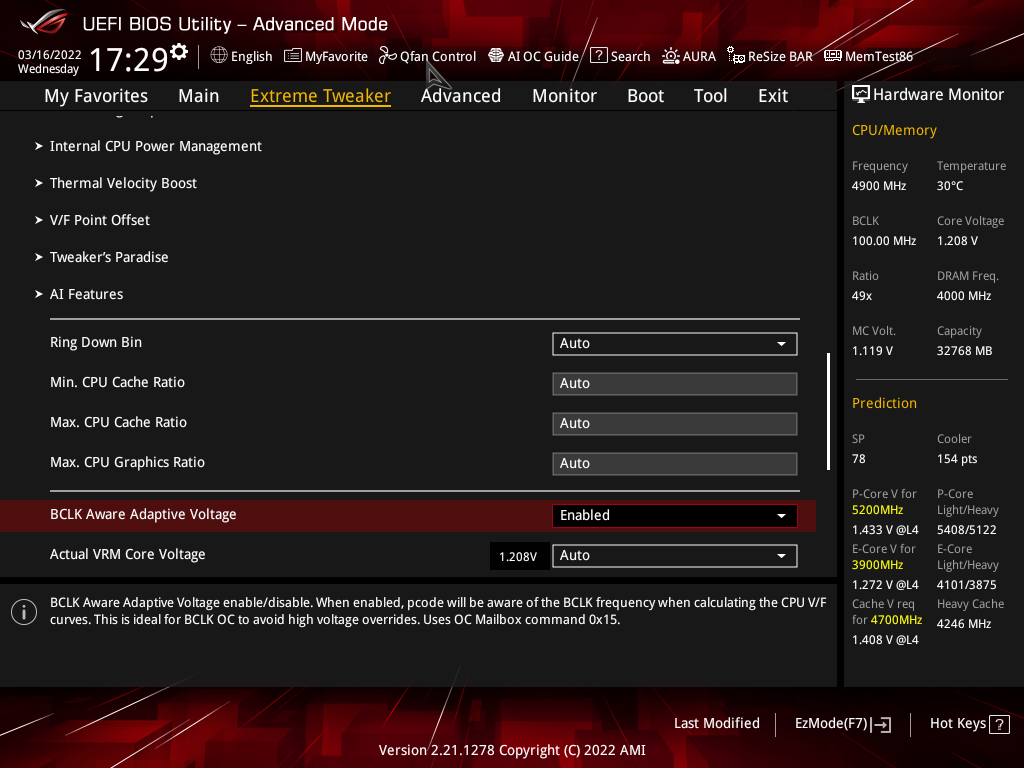Click the 17:29 clock
The width and height of the screenshot is (1024, 768).
tap(129, 59)
